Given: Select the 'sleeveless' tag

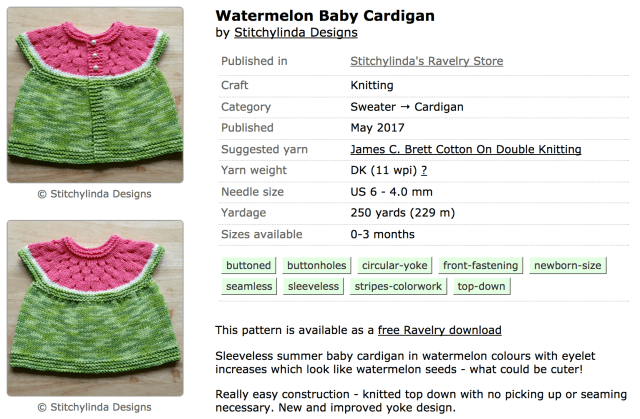Looking at the screenshot, I should [x=312, y=287].
